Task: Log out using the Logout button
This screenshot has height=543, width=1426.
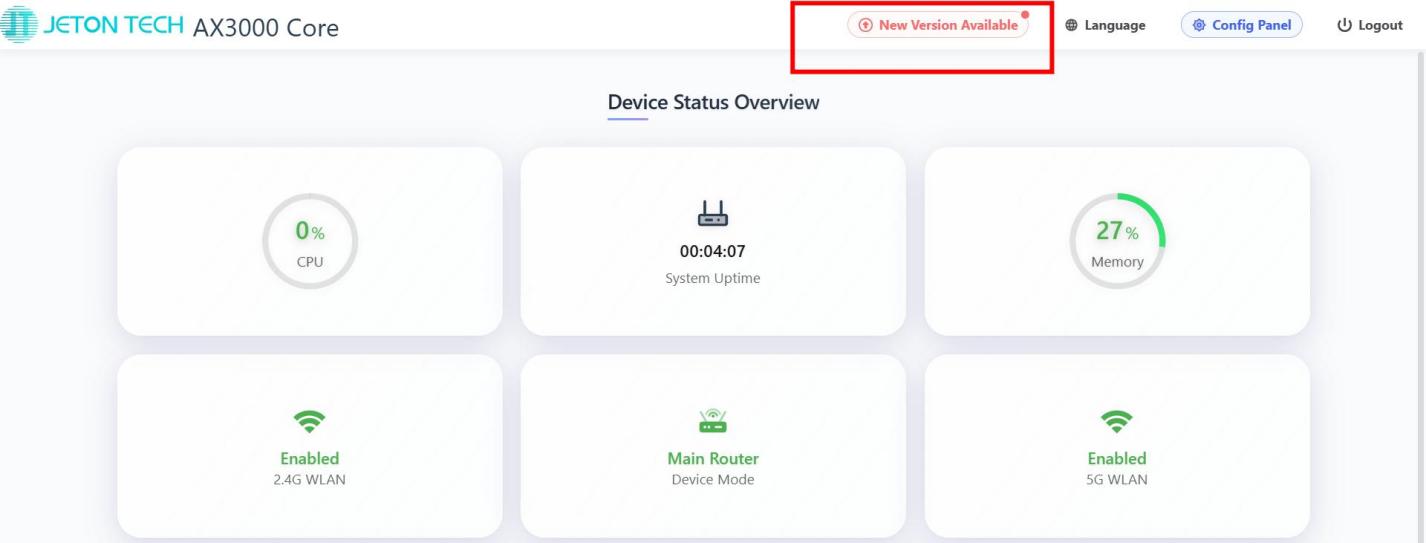Action: pos(1370,25)
